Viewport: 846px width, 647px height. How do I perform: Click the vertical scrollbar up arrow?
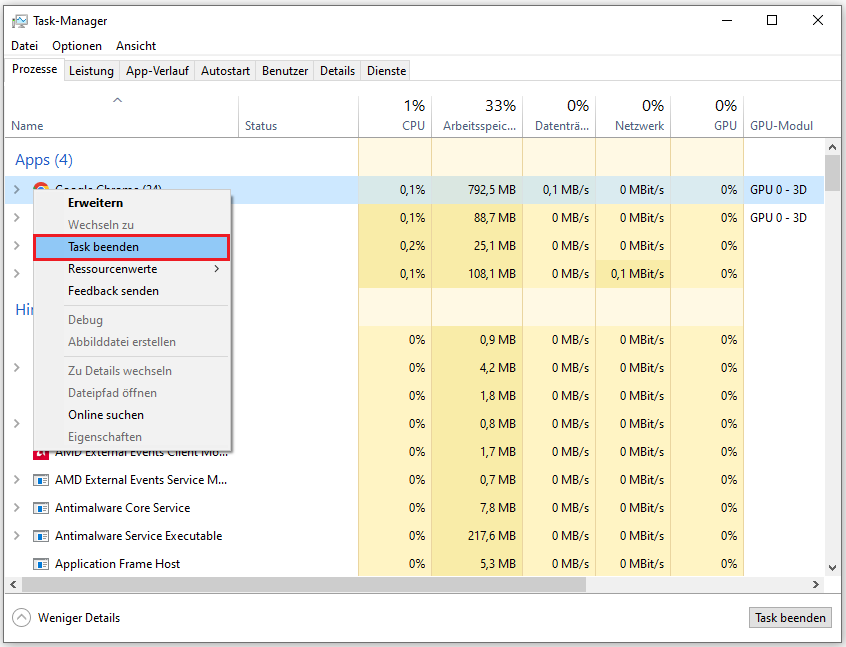tap(832, 147)
